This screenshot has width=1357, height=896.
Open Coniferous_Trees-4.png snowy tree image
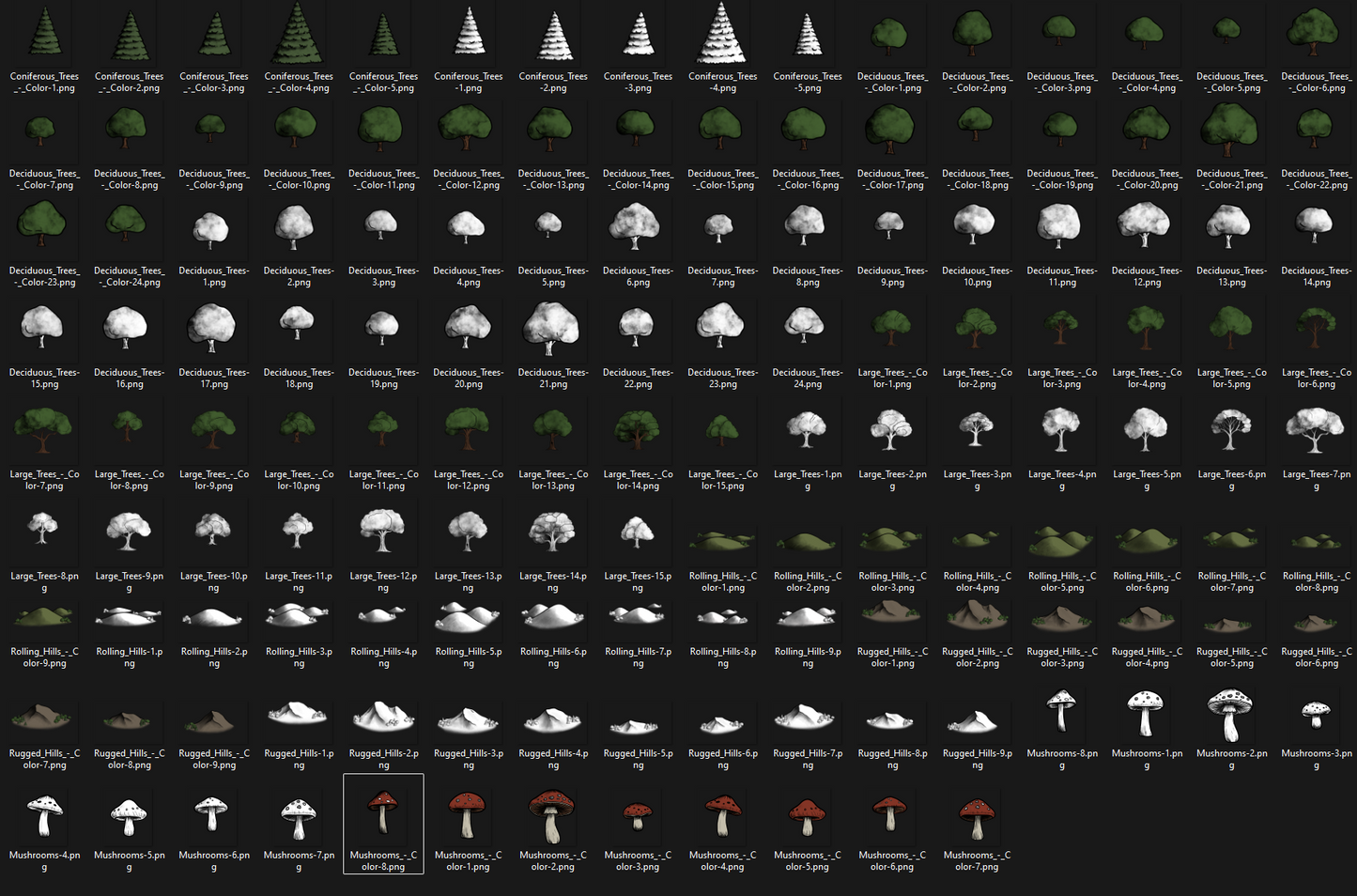[x=722, y=38]
